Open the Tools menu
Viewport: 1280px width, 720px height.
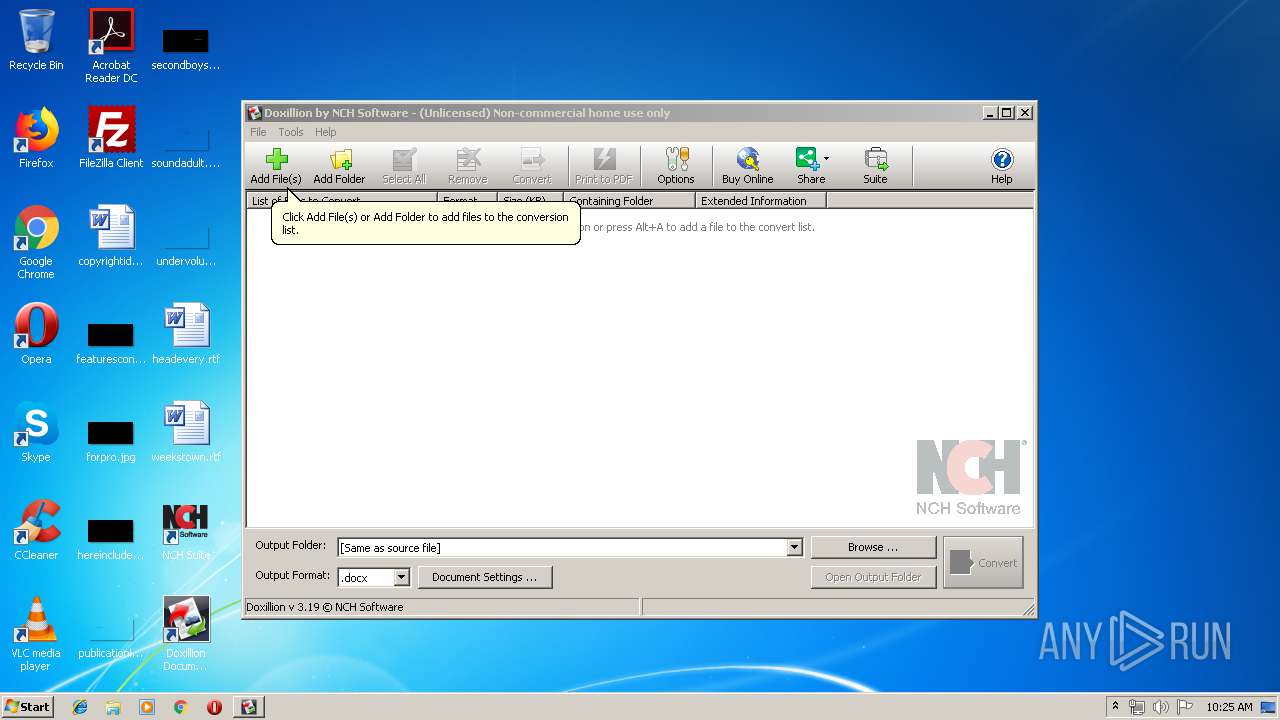click(291, 132)
